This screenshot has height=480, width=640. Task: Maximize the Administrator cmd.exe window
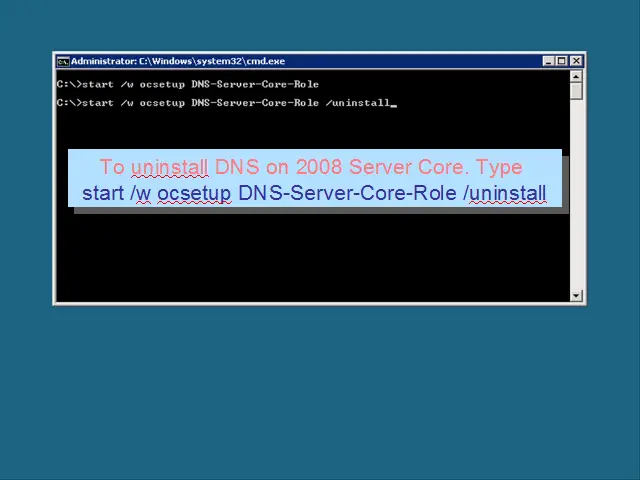pyautogui.click(x=562, y=61)
